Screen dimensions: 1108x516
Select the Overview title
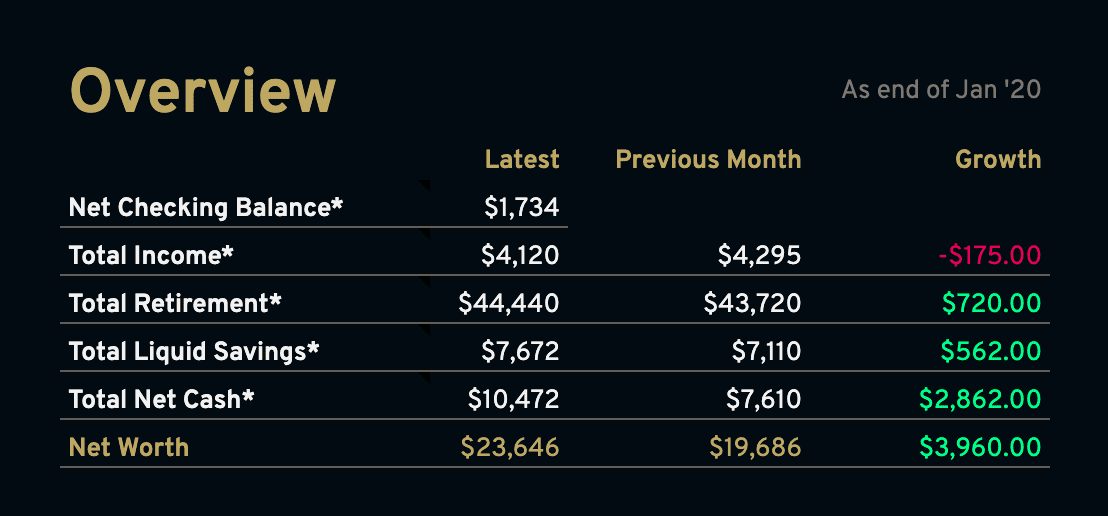(203, 92)
